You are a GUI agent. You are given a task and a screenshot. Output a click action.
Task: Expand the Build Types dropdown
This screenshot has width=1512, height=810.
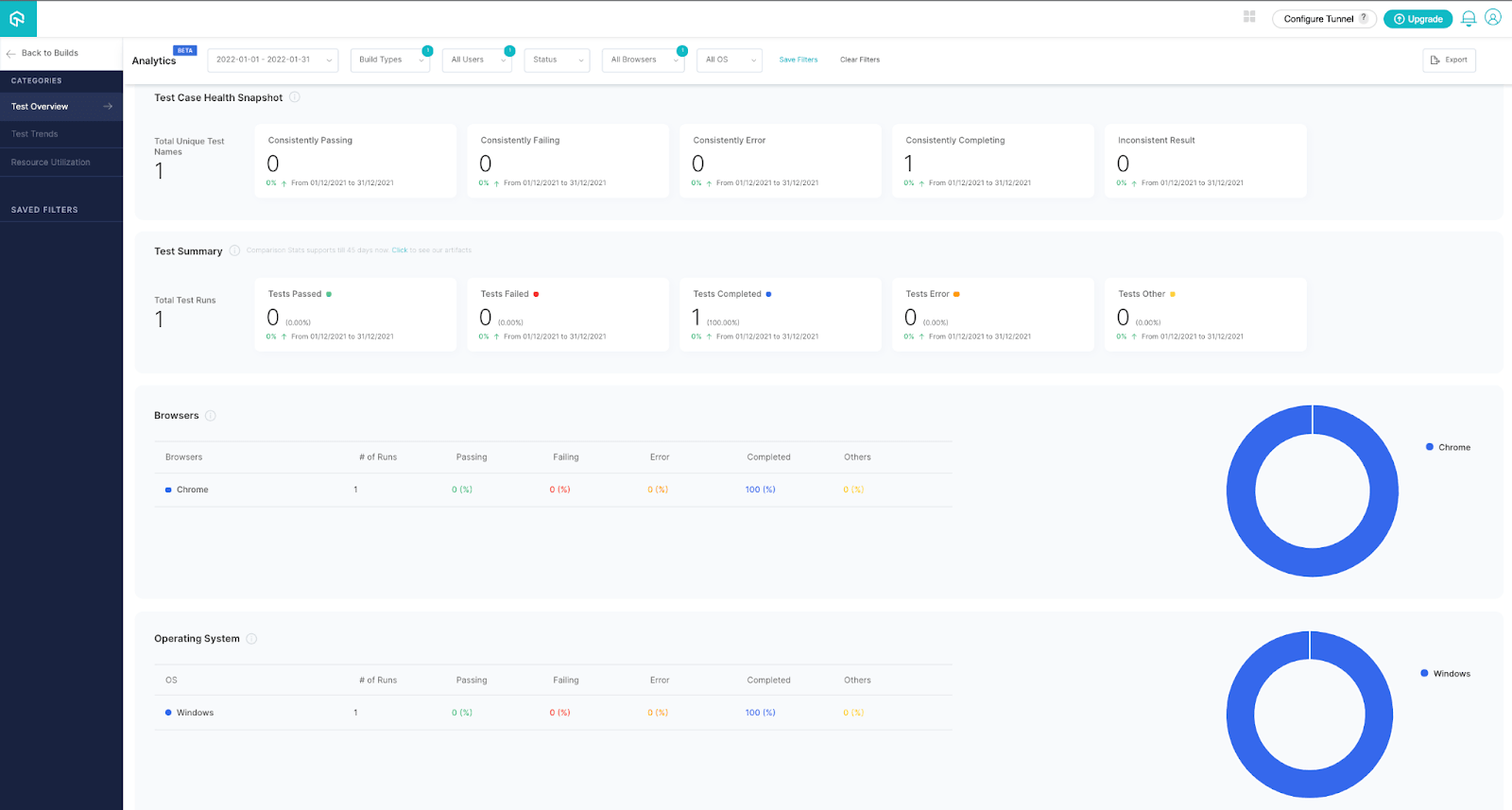pyautogui.click(x=390, y=60)
